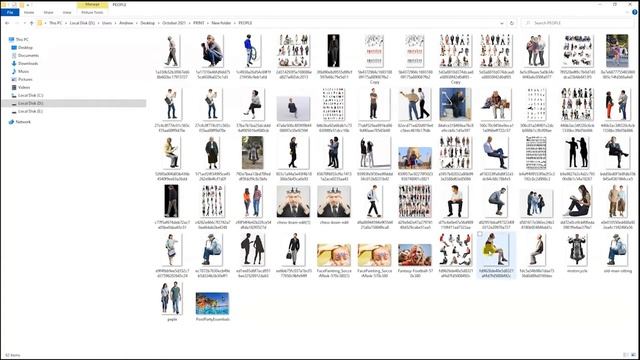640x360 pixels.
Task: Select the file named 'peple'
Action: coord(172,302)
